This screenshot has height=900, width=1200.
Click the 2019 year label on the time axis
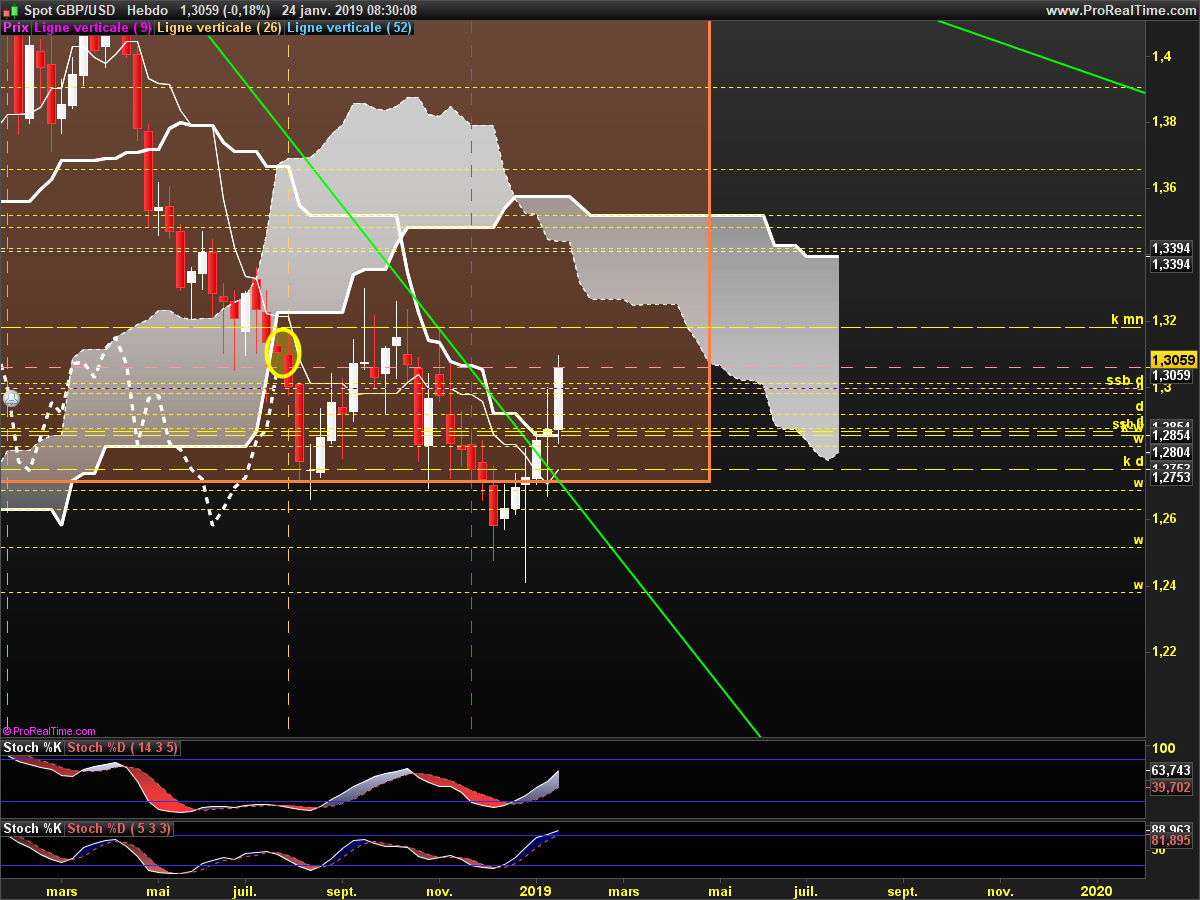536,890
